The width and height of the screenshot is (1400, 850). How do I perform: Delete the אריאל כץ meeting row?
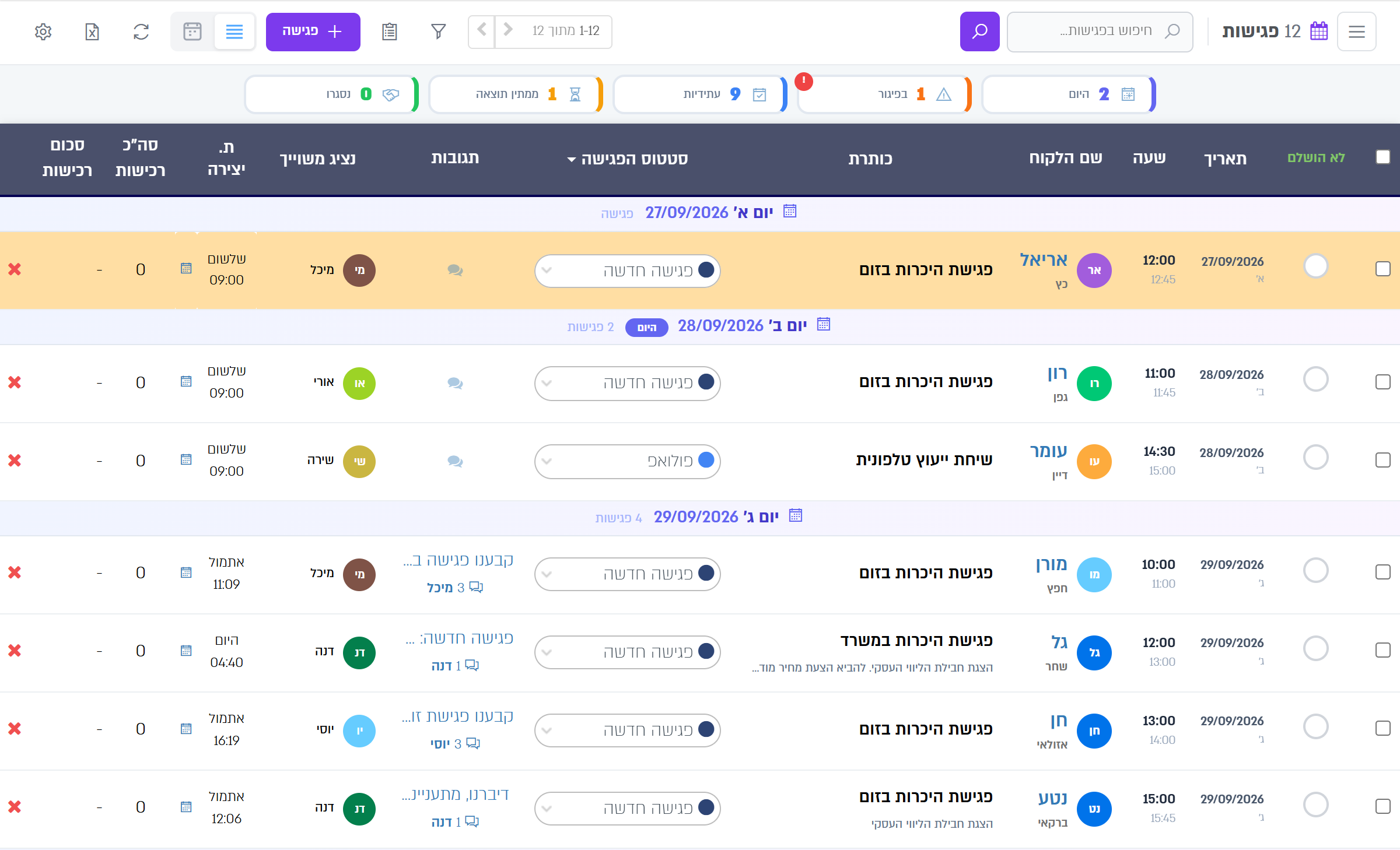point(15,269)
